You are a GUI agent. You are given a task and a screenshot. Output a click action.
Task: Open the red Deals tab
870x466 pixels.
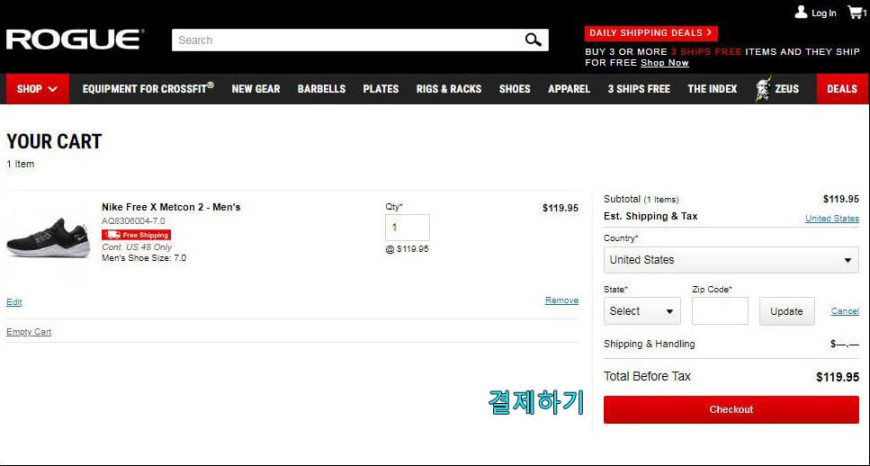tap(842, 89)
